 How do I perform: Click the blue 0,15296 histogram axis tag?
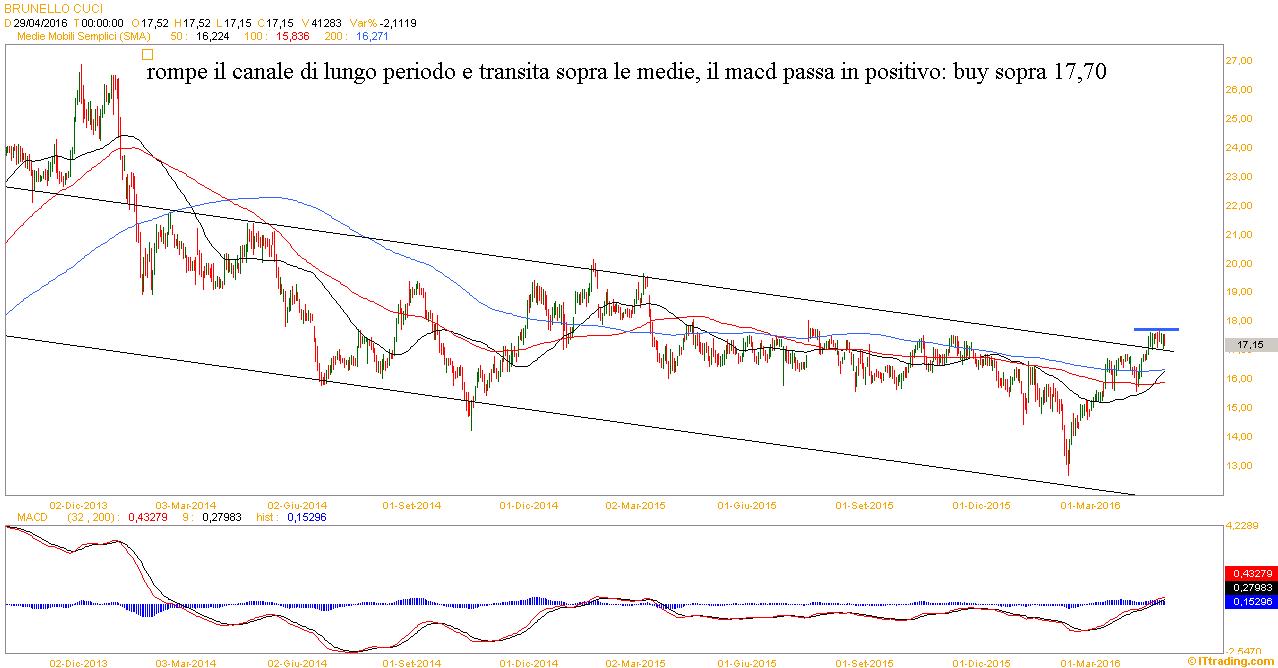pos(1250,601)
